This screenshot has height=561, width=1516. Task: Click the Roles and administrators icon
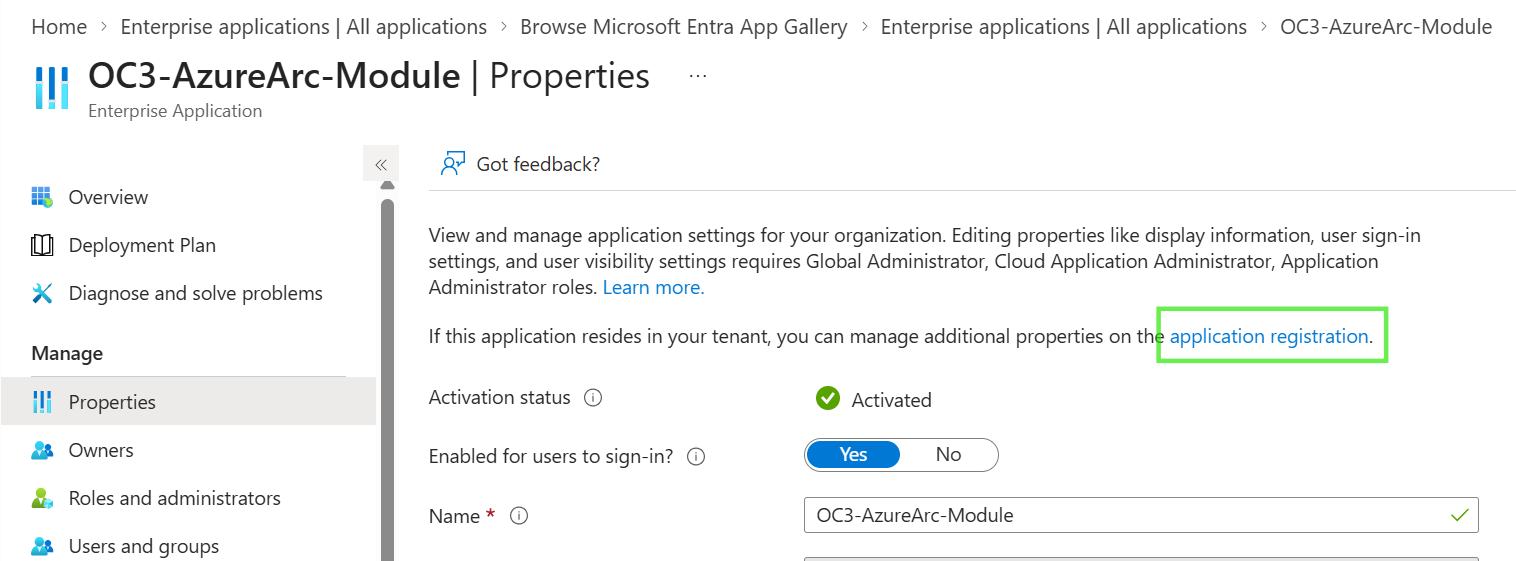point(42,498)
